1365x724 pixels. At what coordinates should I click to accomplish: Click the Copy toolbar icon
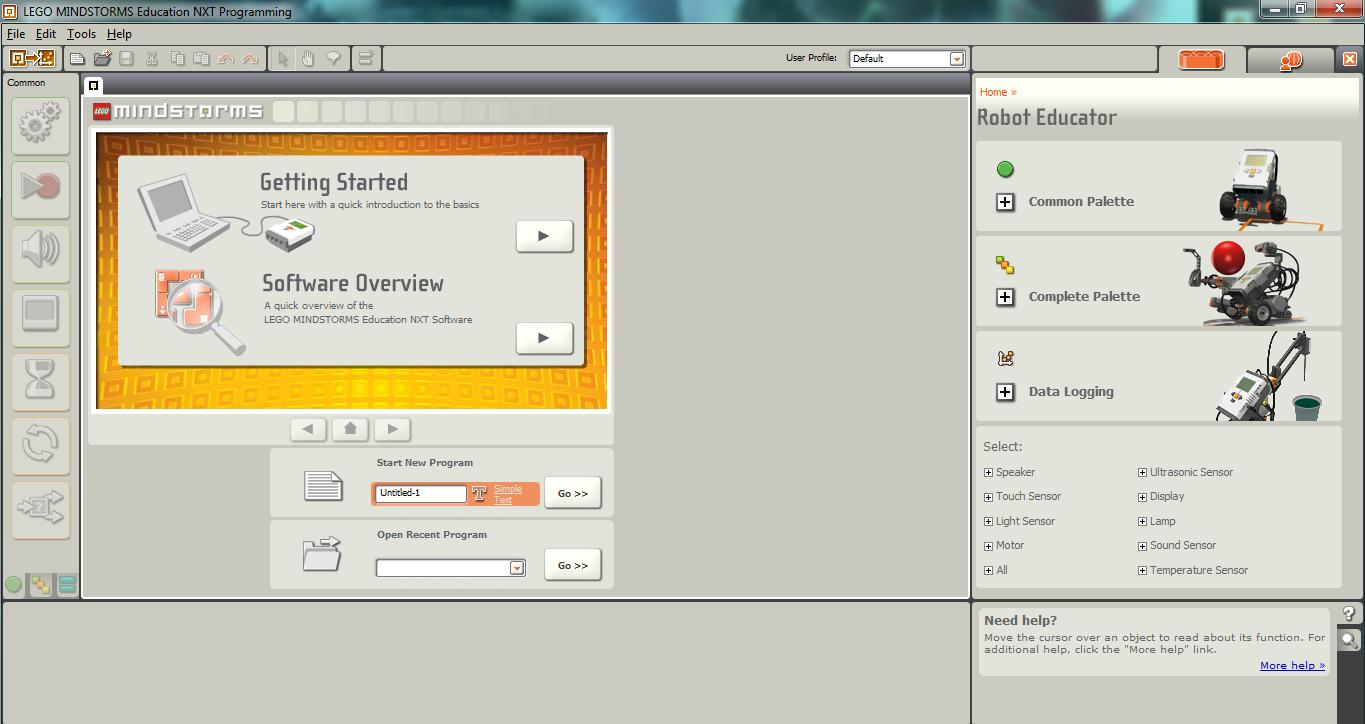coord(177,59)
